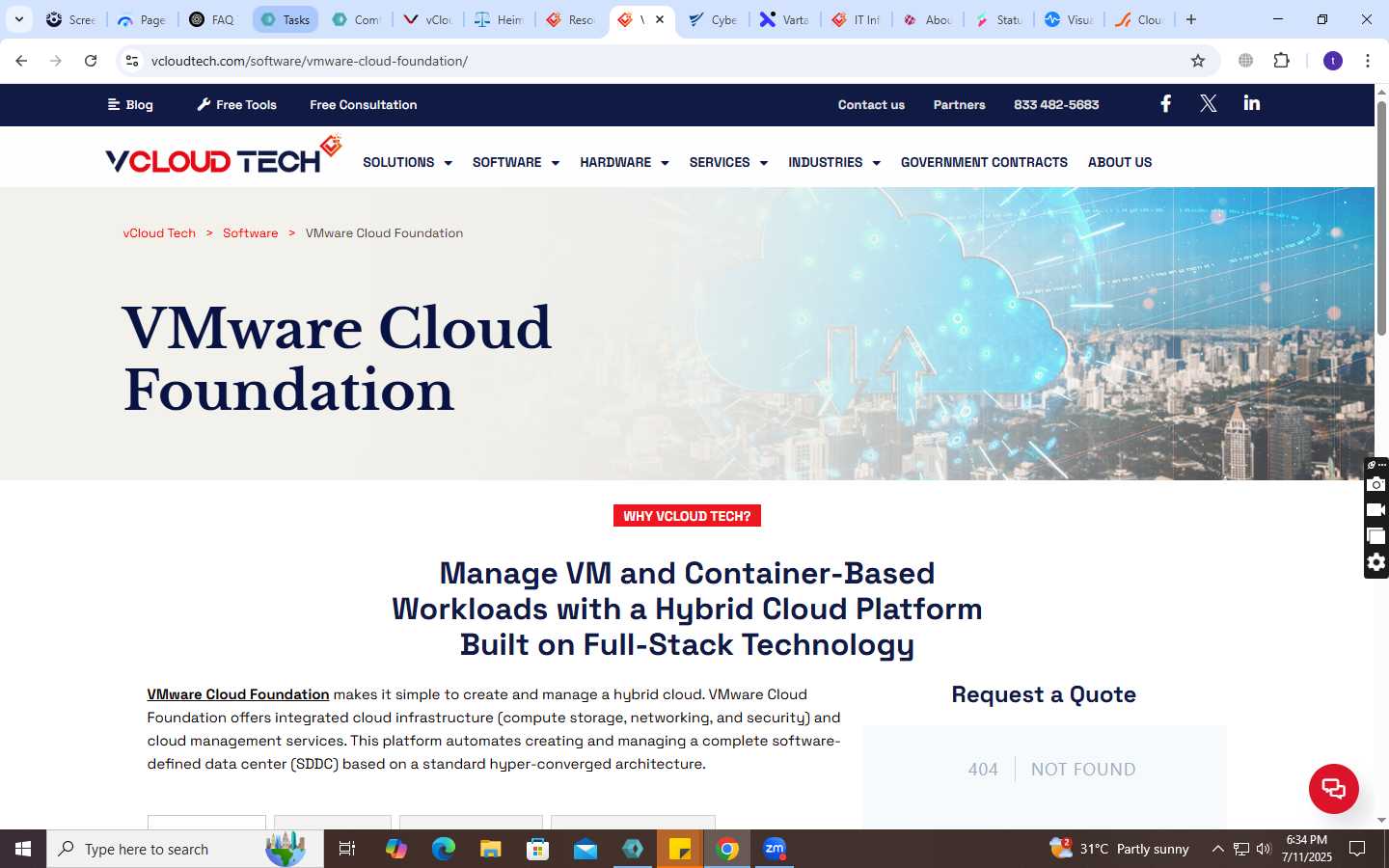
Task: Click the volume icon in system tray
Action: tap(1264, 849)
